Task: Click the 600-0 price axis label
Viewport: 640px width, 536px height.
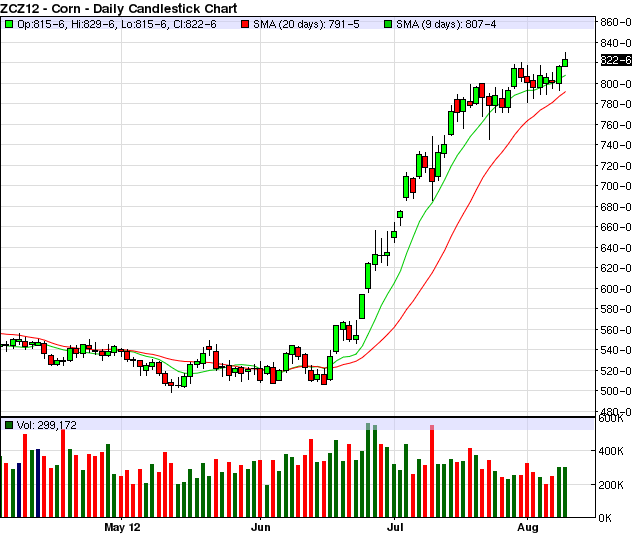Action: point(616,289)
